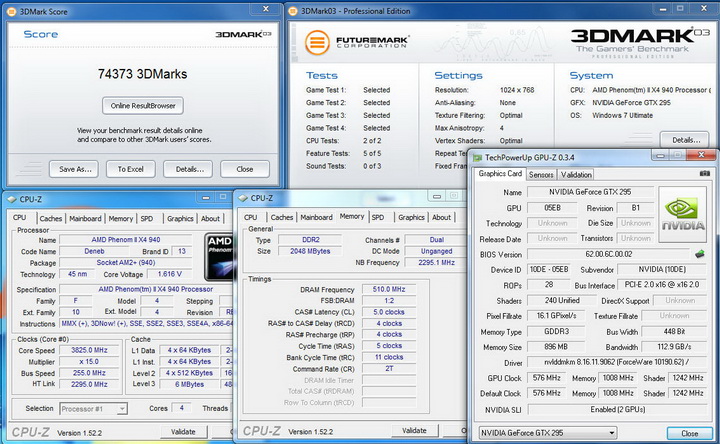The width and height of the screenshot is (720, 444).
Task: Open Mainboard tab in Memory CPU-Z window
Action: click(316, 217)
